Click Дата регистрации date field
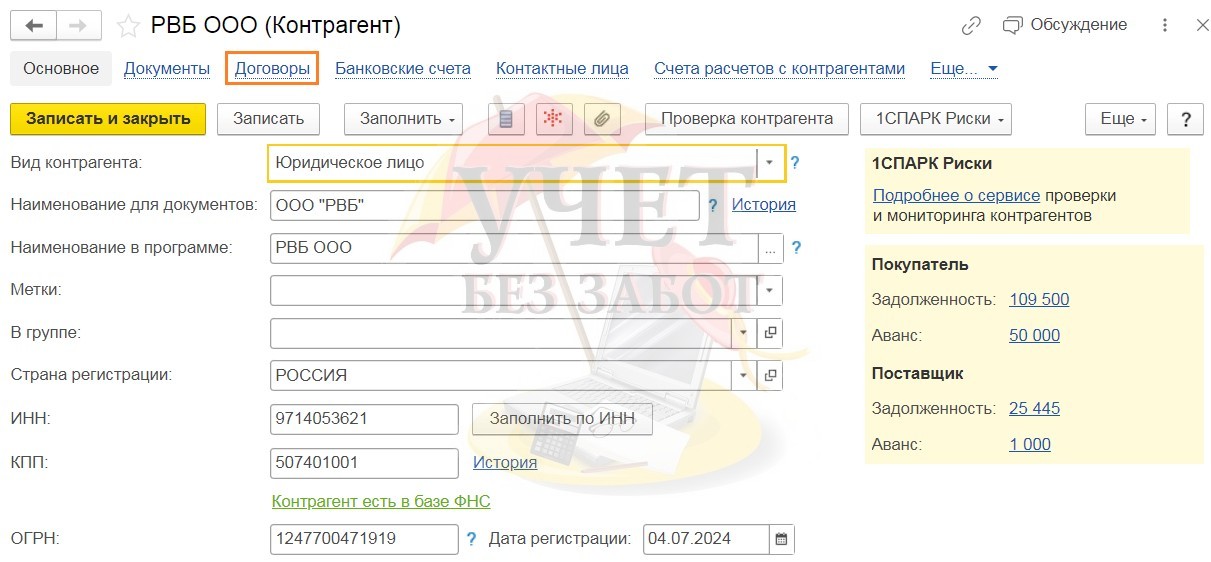Screen dimensions: 1211x562 (706, 539)
